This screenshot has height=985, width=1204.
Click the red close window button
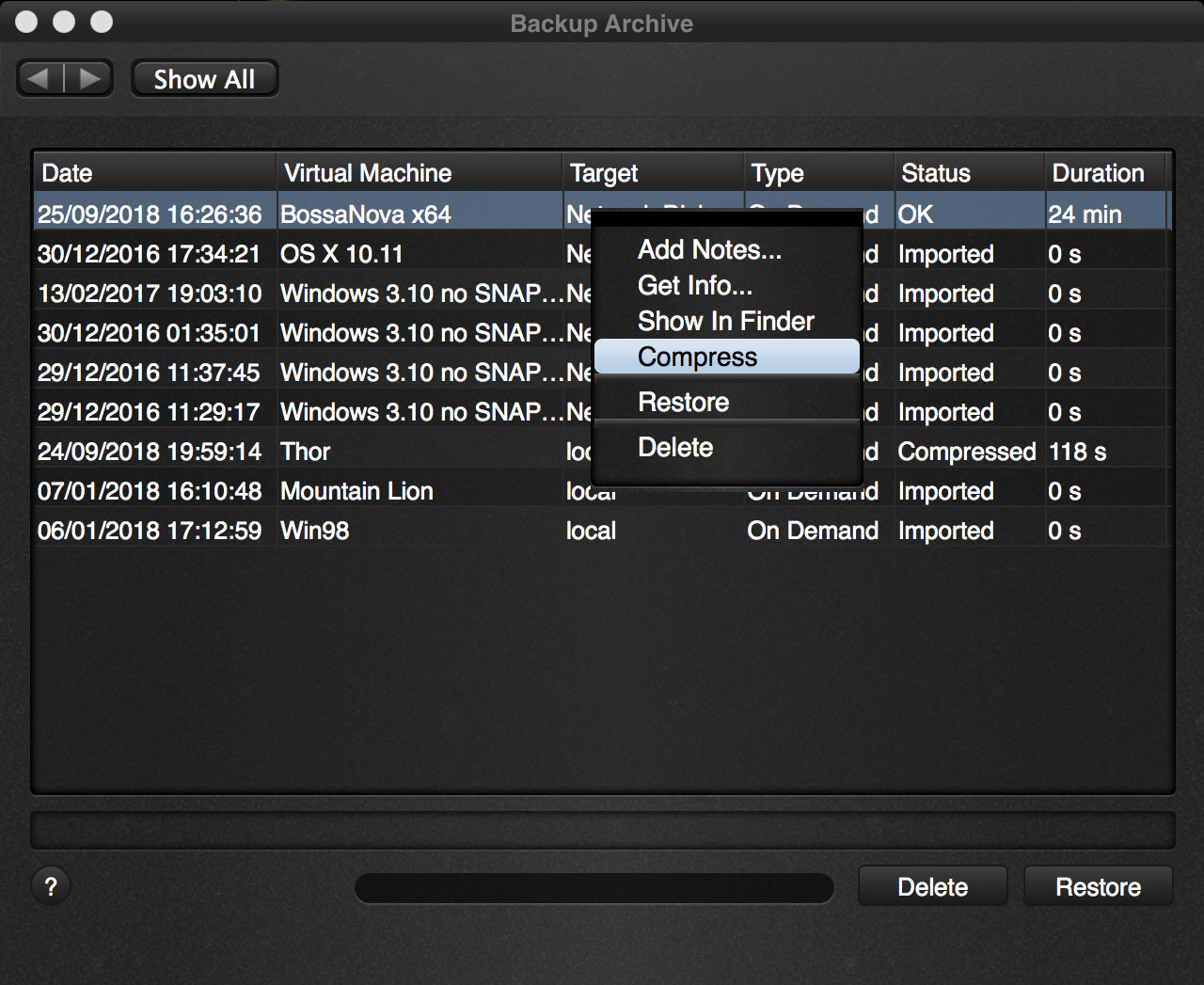coord(27,22)
